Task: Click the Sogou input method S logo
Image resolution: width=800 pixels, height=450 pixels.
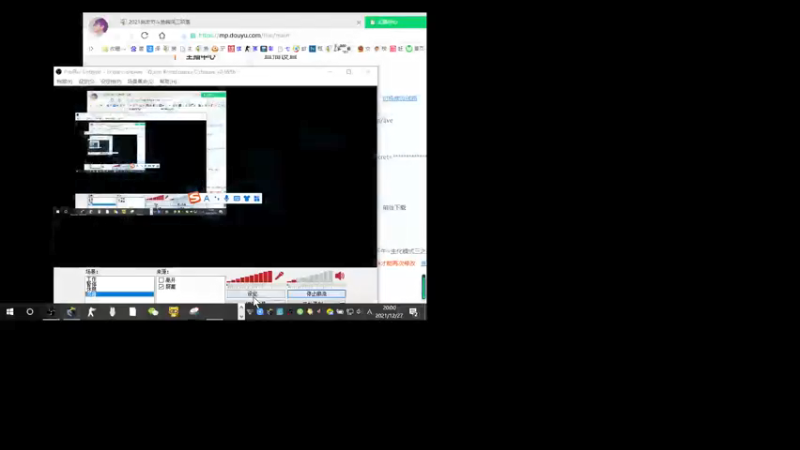Action: pos(194,197)
